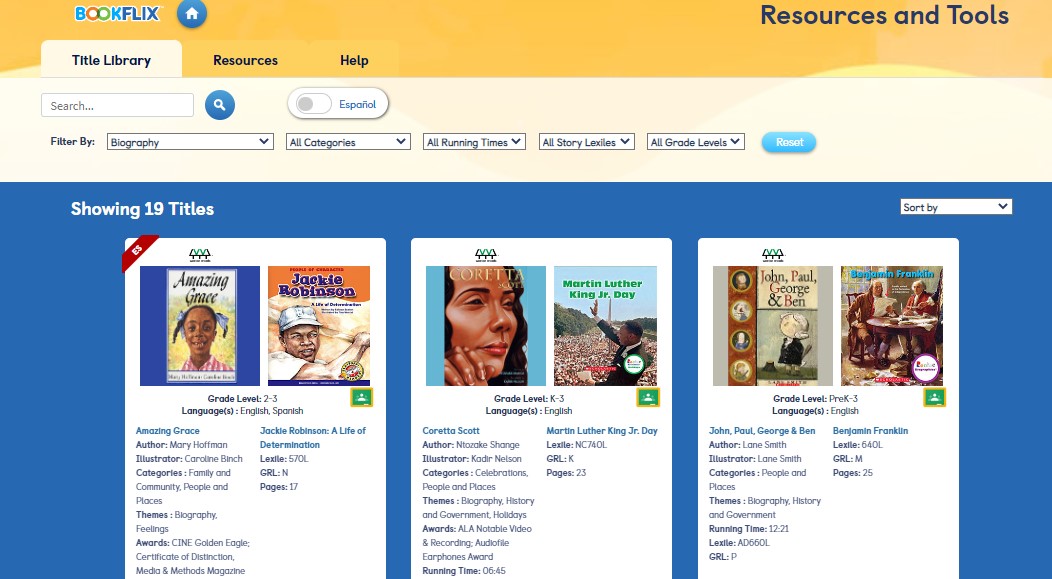Image resolution: width=1052 pixels, height=579 pixels.
Task: Open the Coretta Scott title link
Action: click(451, 431)
